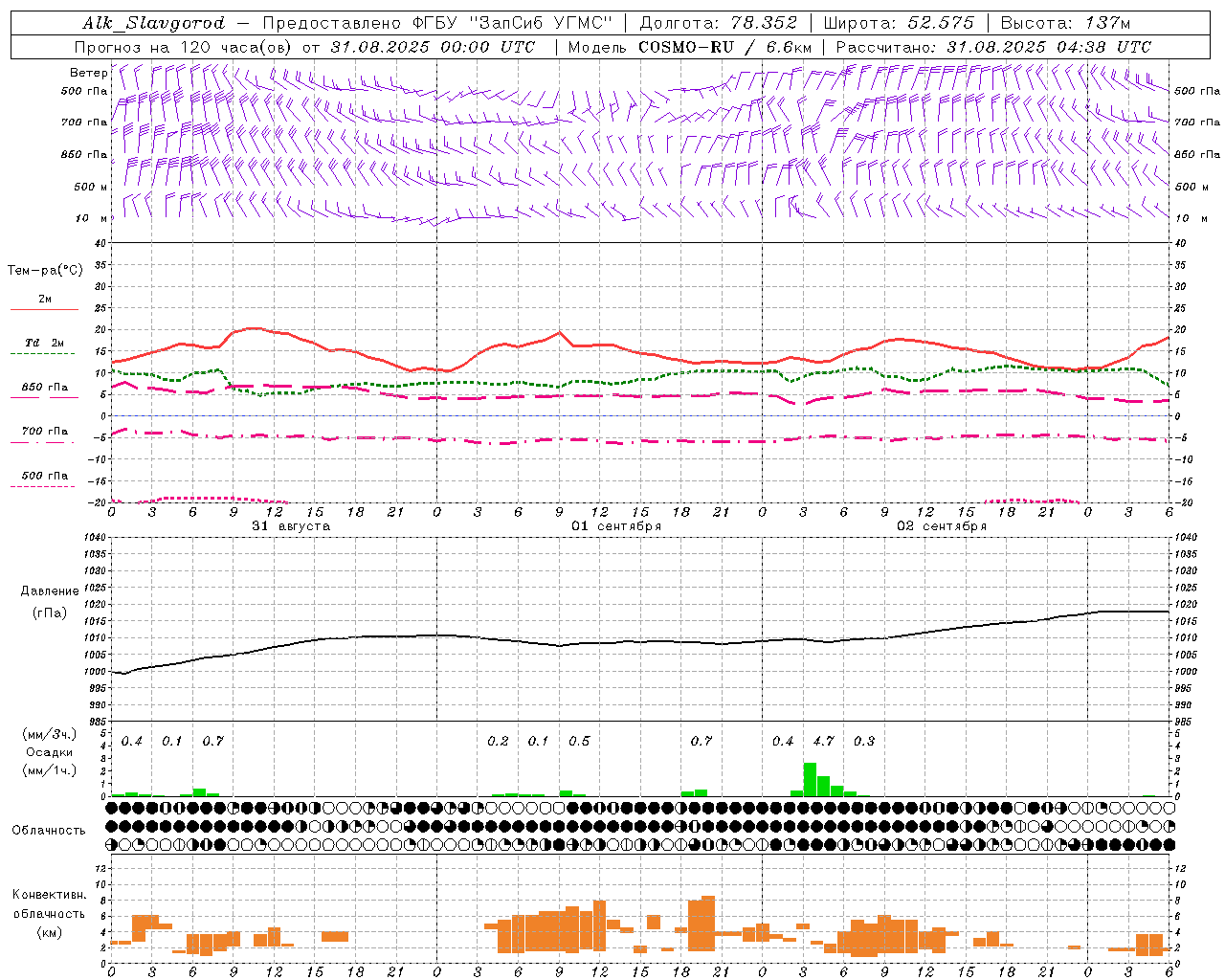Click the Тем-ра(°C) panel label
Viewport: 1225px width, 980px height.
(45, 271)
